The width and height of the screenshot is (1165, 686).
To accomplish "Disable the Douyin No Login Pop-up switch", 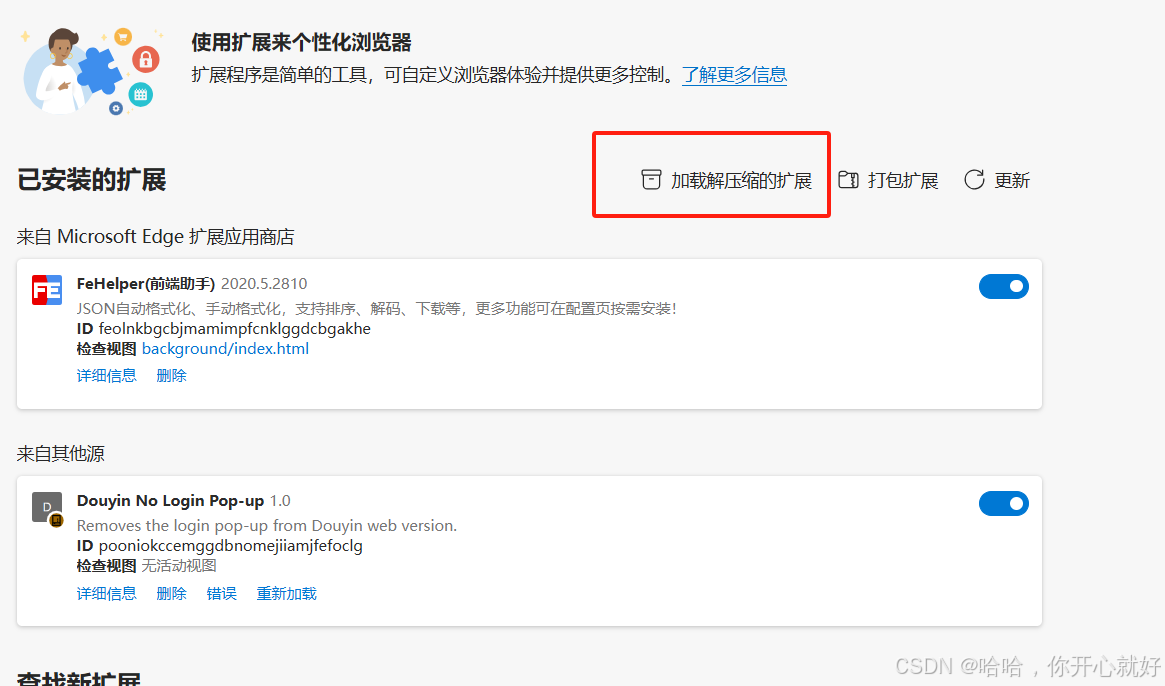I will click(1003, 503).
